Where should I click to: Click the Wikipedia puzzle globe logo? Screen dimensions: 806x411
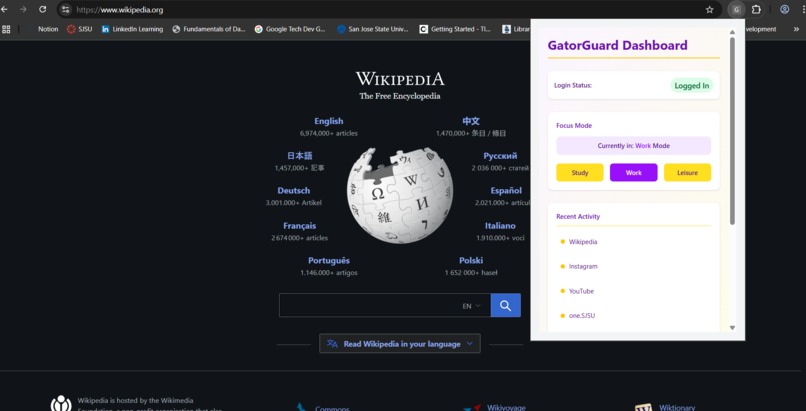[x=400, y=195]
